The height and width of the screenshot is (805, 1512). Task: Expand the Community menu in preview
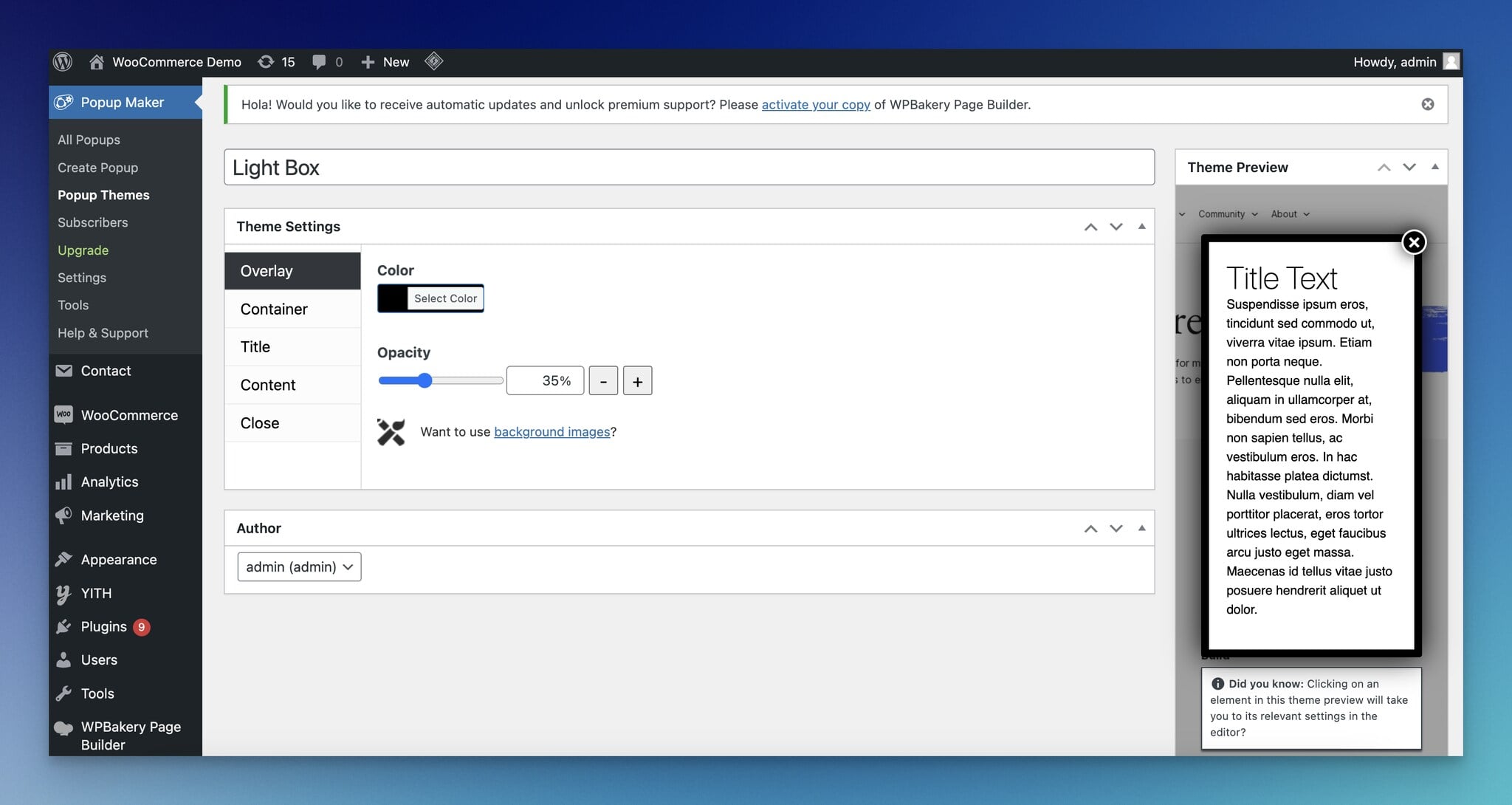click(x=1228, y=214)
